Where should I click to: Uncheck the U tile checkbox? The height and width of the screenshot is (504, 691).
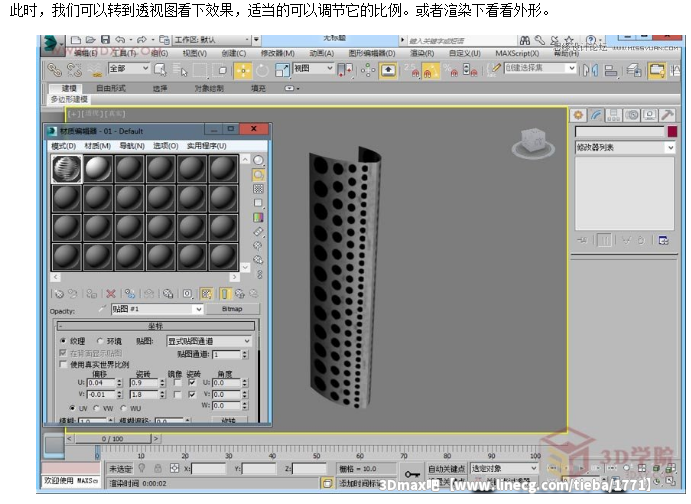click(192, 383)
